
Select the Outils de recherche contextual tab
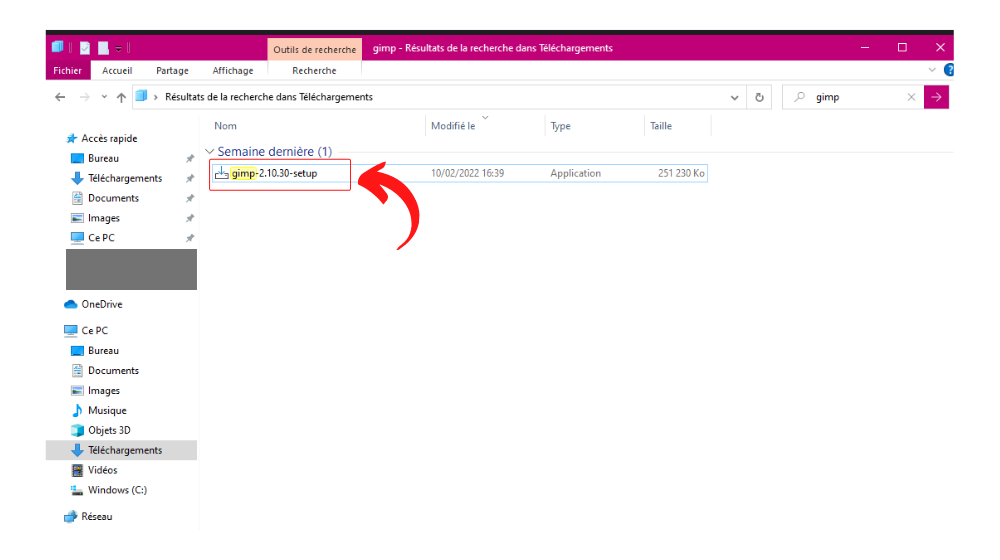314,49
